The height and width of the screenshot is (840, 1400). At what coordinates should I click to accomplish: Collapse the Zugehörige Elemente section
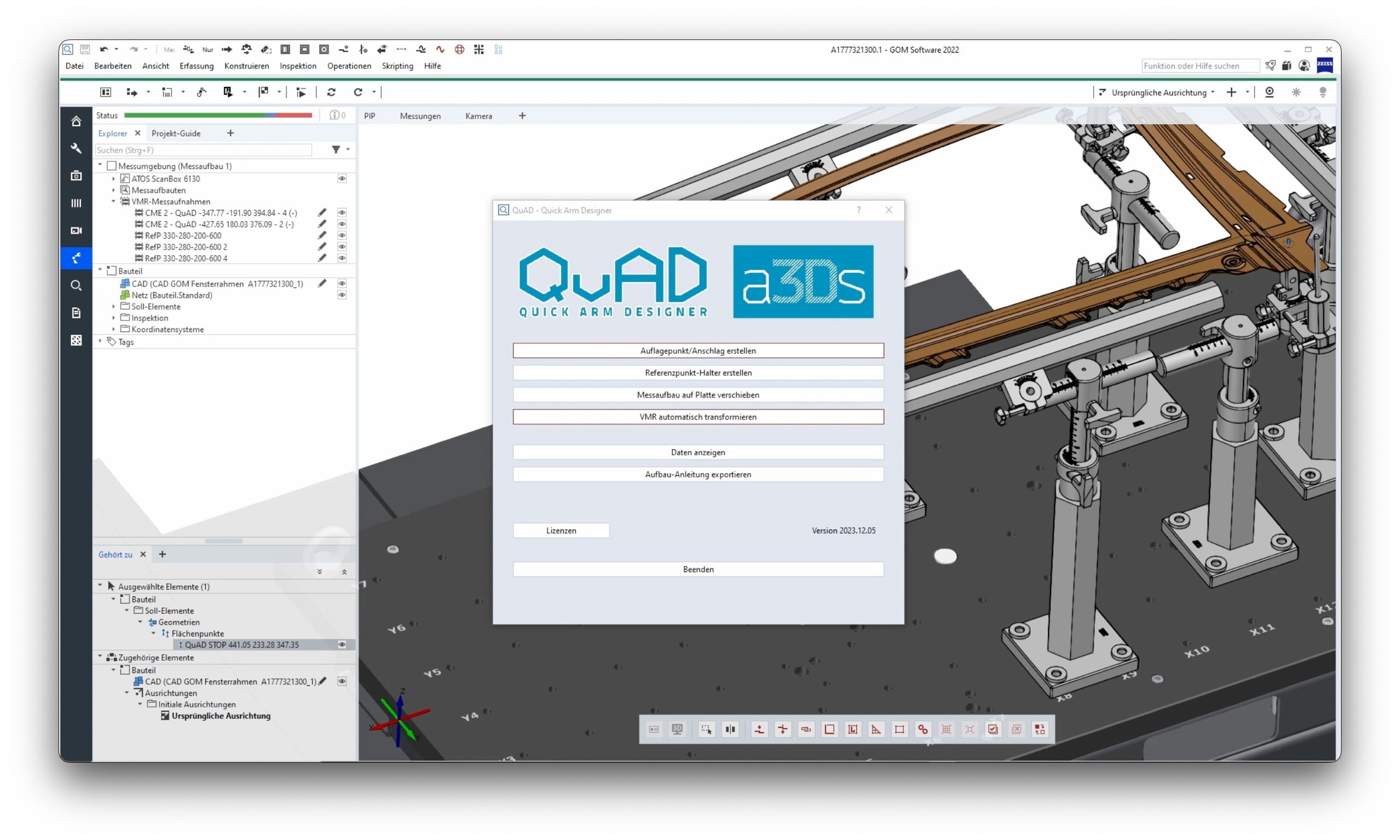coord(100,657)
